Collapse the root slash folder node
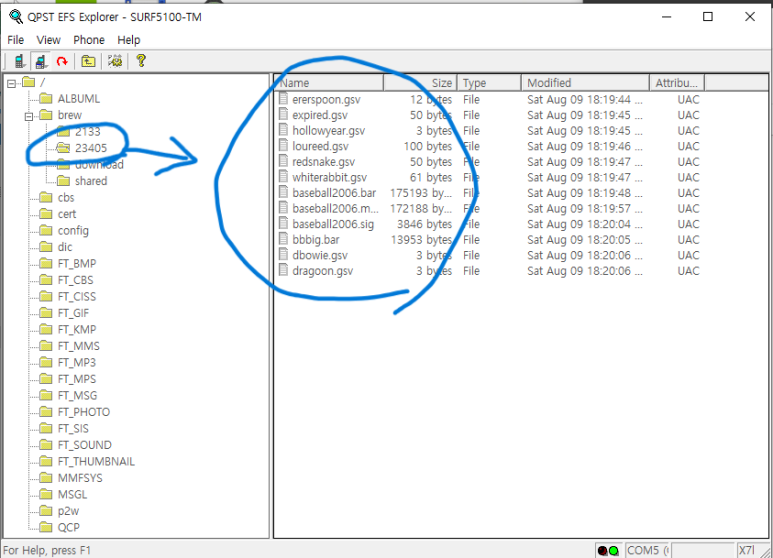 tap(11, 84)
